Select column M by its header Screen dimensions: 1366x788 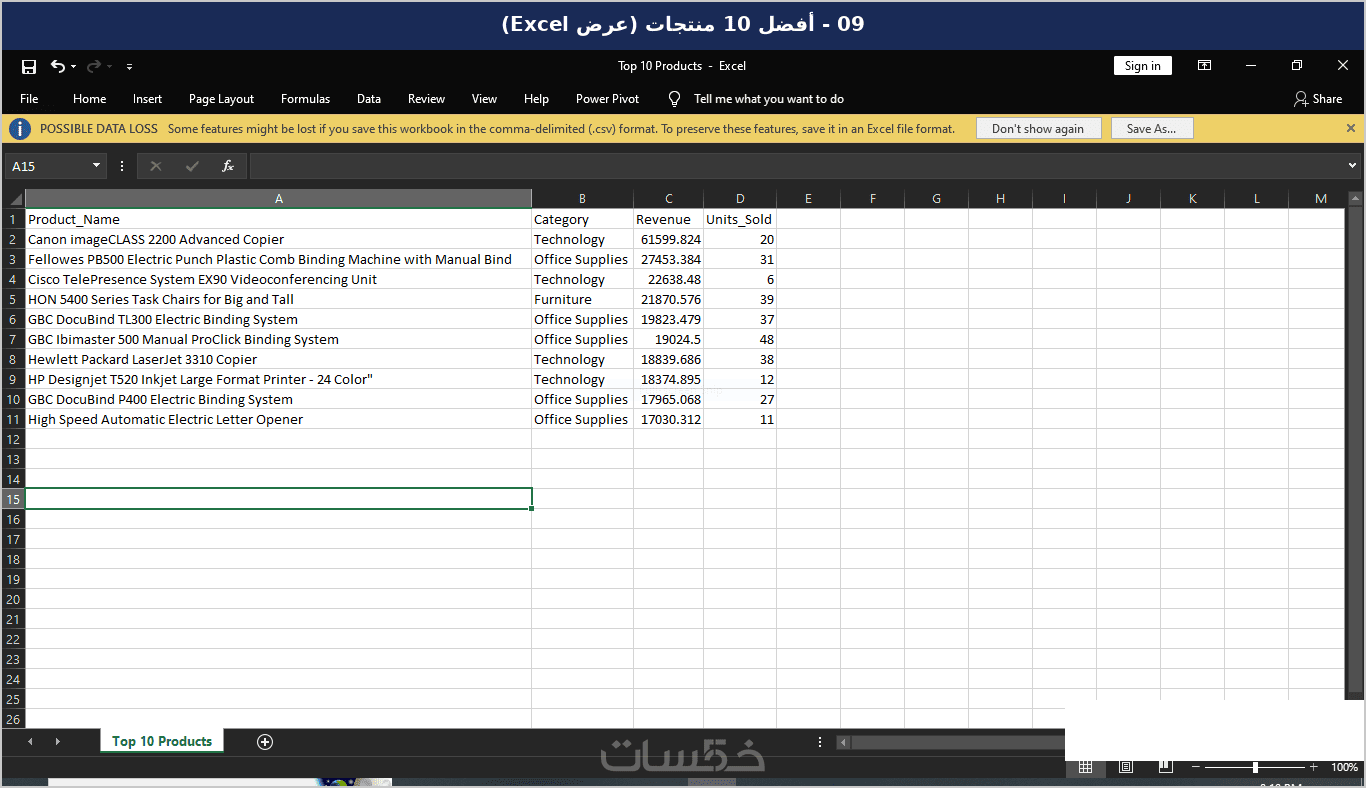(x=1321, y=199)
